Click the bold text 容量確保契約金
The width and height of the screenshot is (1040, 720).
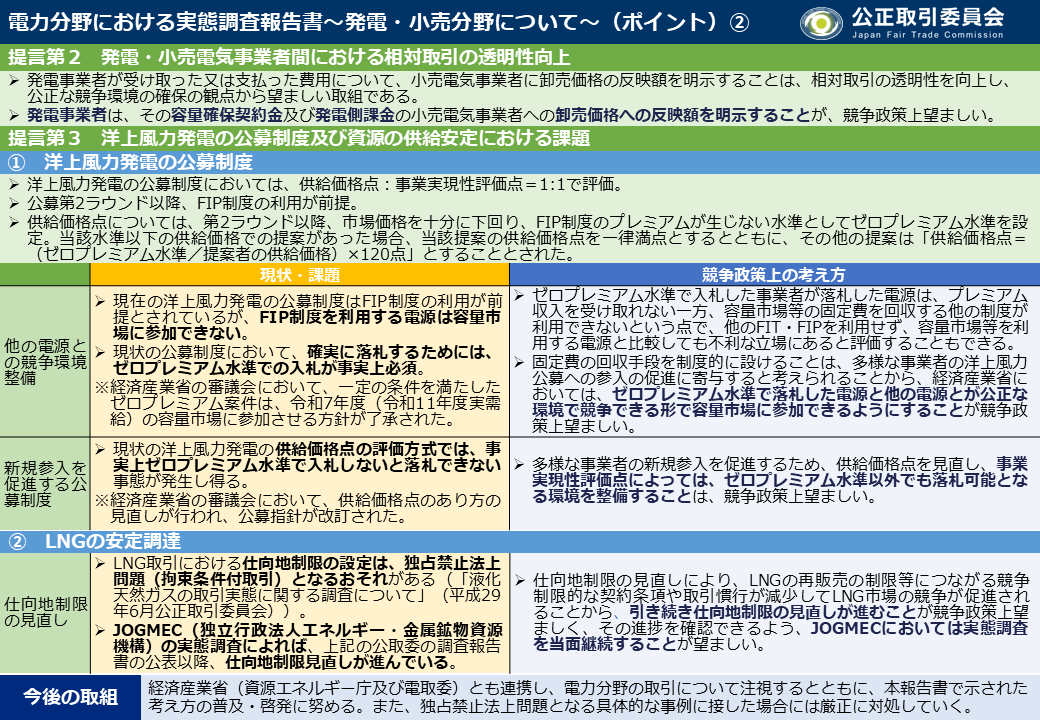coord(227,115)
